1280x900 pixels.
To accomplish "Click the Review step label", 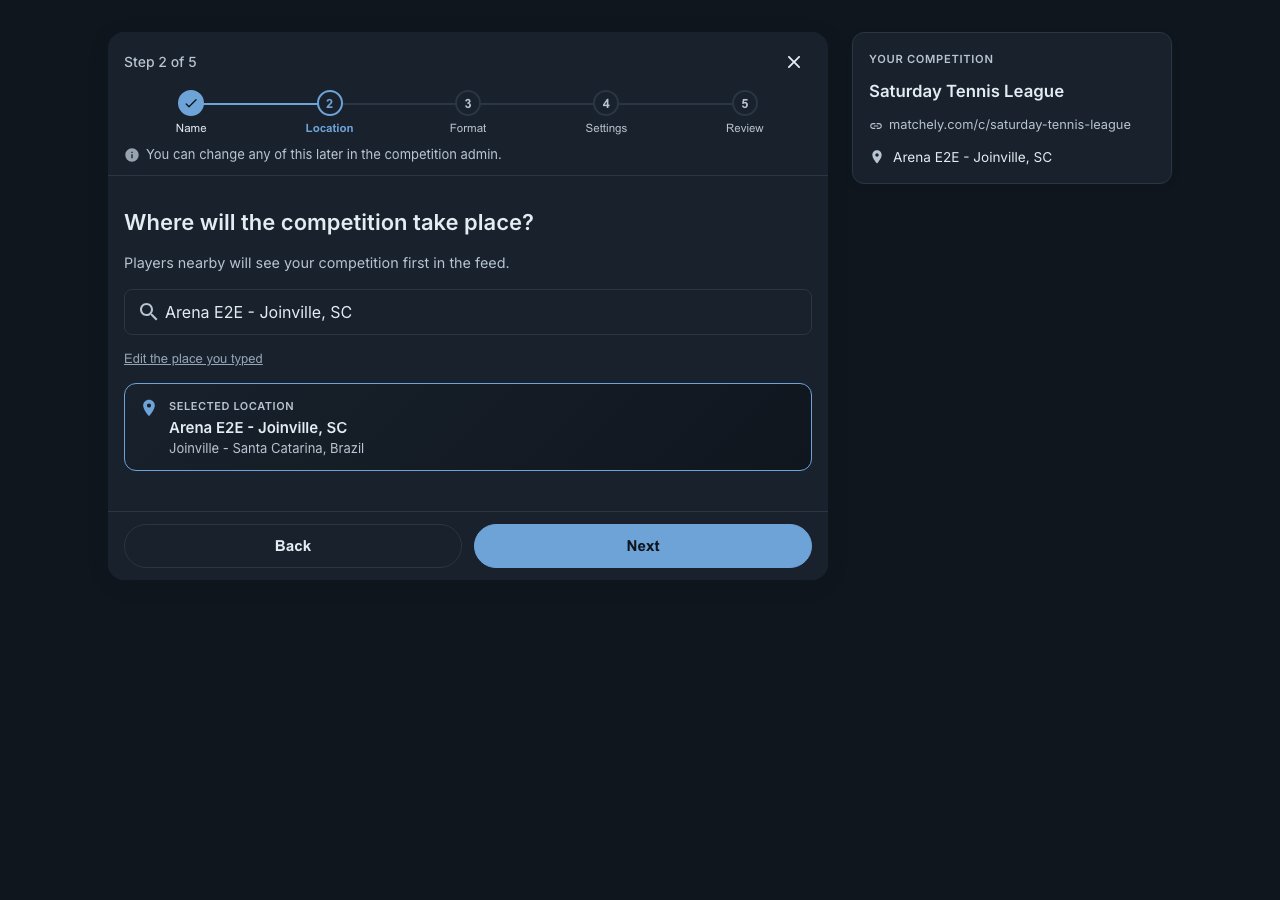I will [745, 128].
